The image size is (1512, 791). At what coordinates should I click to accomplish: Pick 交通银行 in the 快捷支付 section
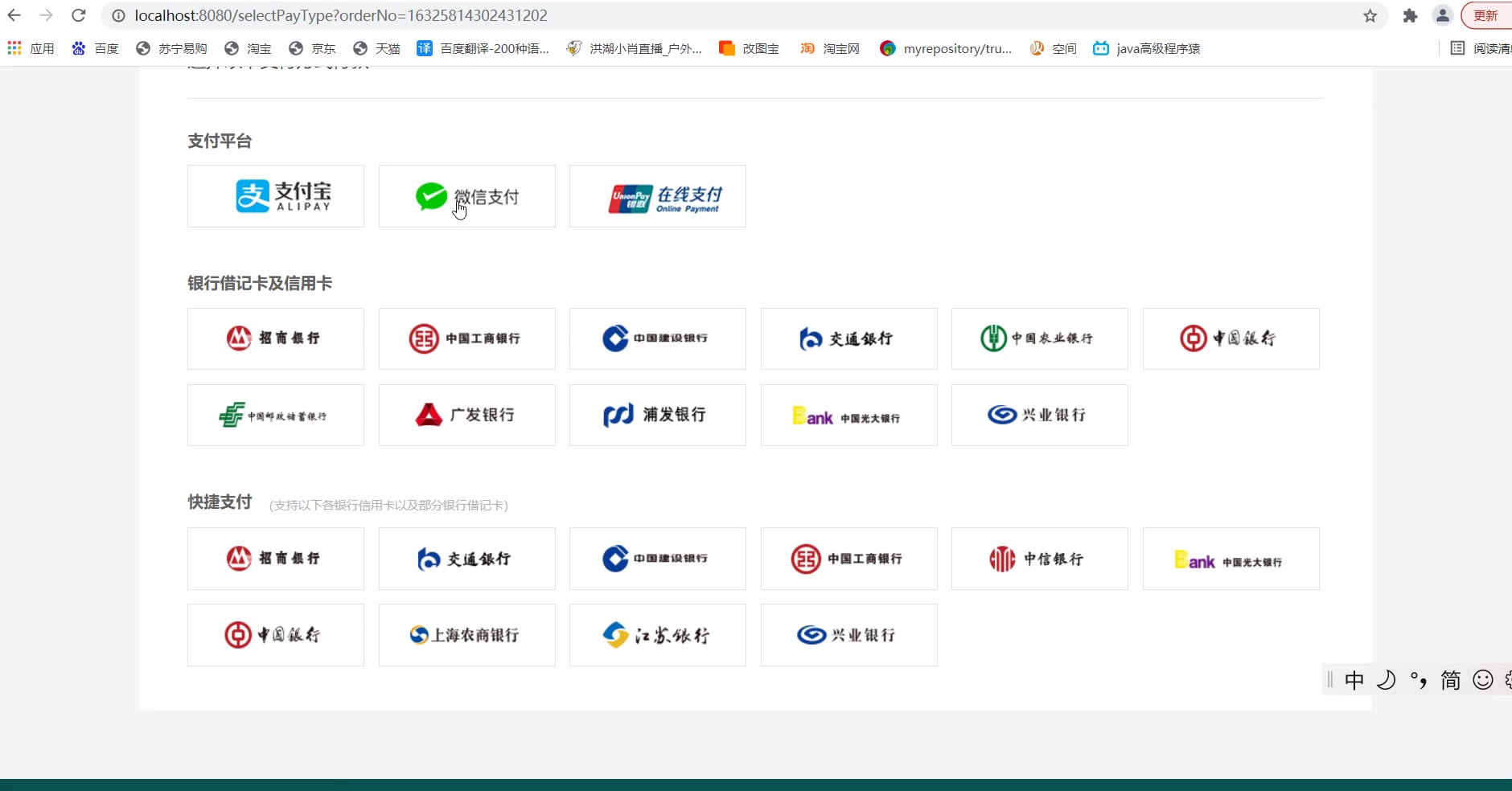467,559
